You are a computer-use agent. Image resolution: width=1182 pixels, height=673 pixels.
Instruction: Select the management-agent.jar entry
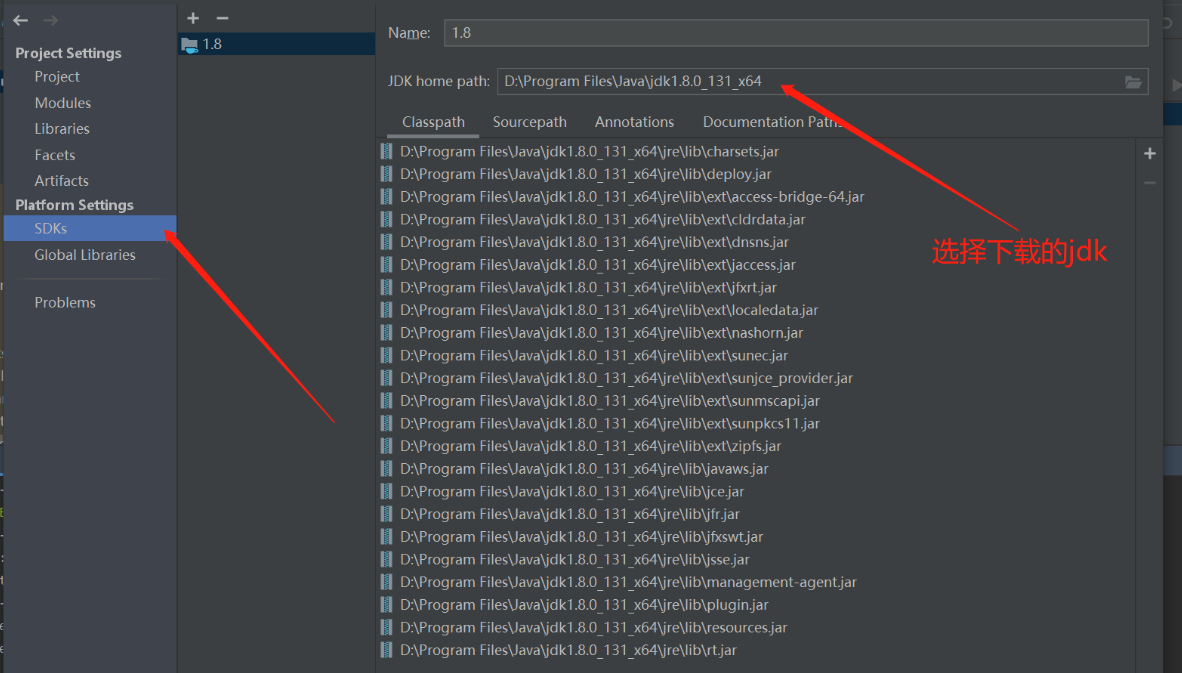click(x=628, y=582)
